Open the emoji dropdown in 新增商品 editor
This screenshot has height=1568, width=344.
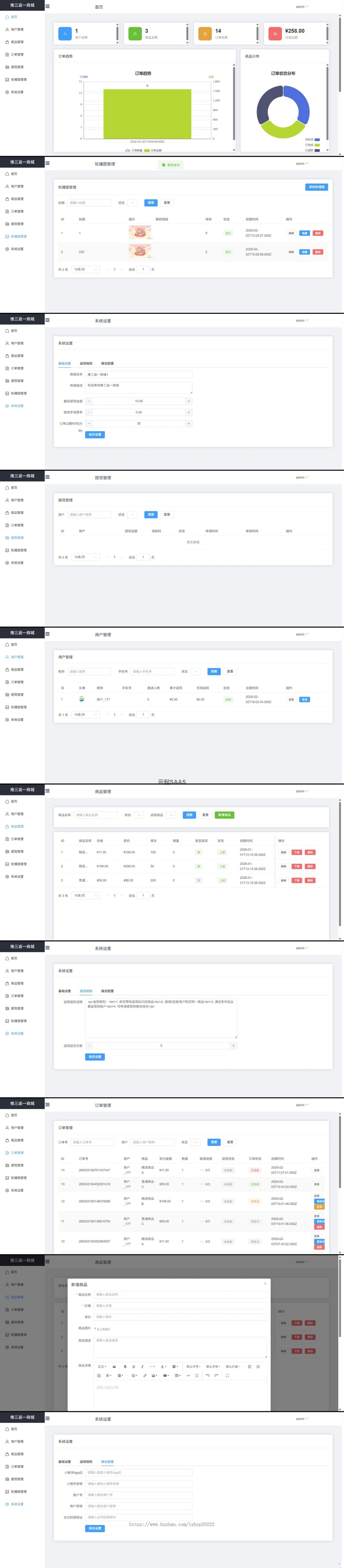click(134, 1376)
